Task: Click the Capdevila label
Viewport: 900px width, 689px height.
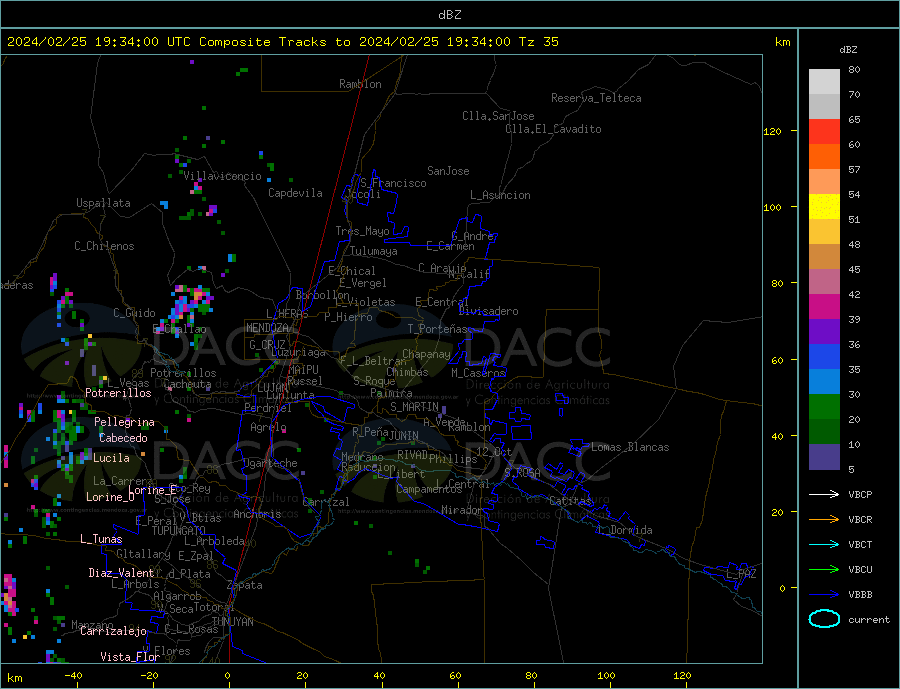Action: pos(295,193)
